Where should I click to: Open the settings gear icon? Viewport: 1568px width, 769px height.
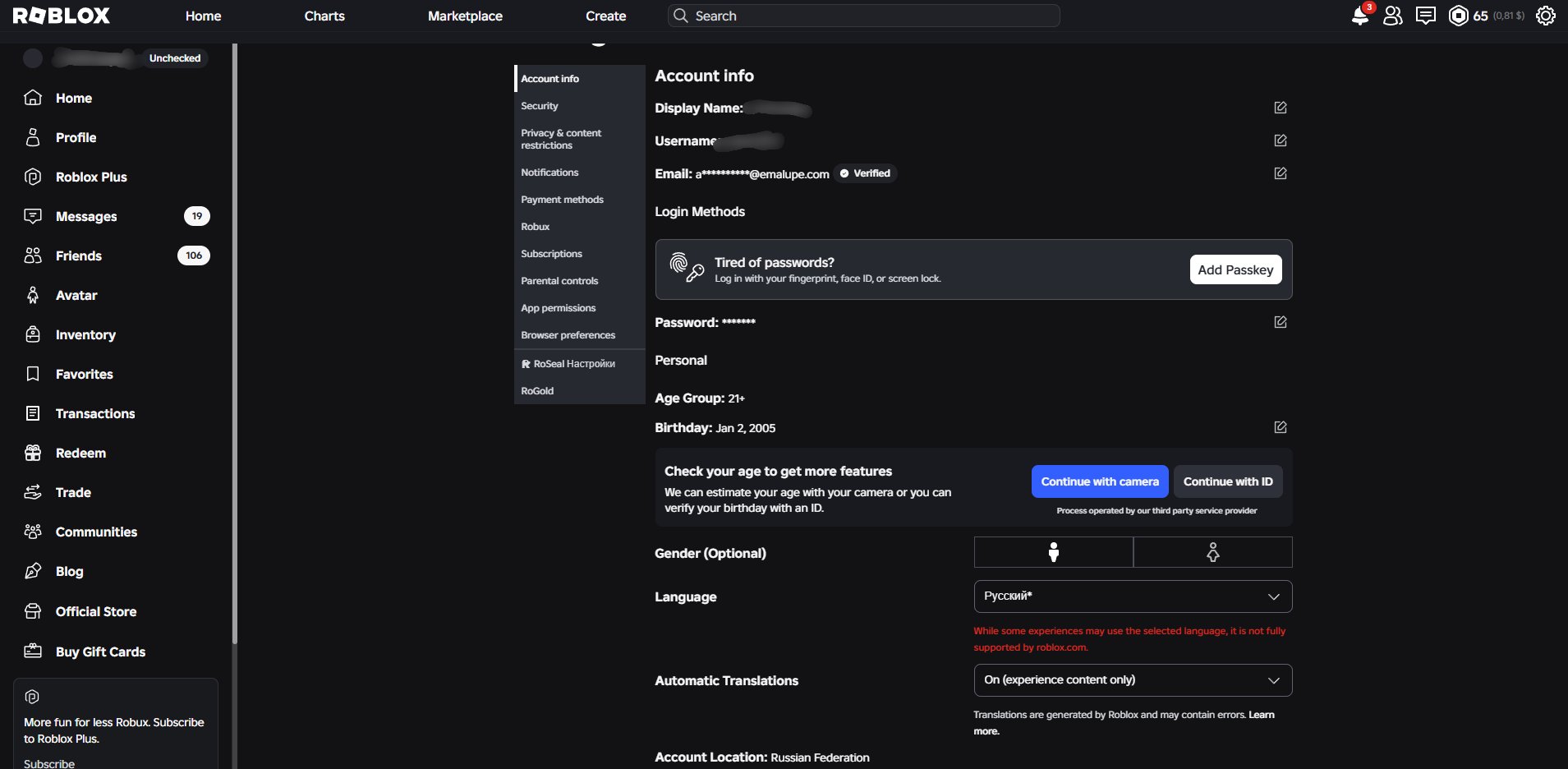click(1546, 16)
